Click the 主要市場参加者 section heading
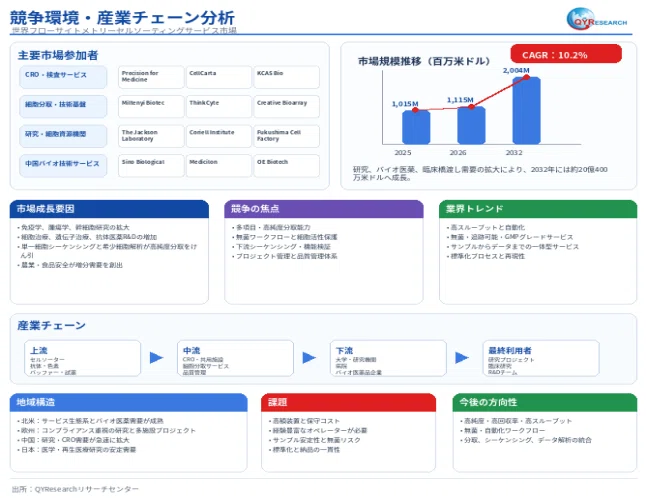646x499 pixels. click(58, 55)
